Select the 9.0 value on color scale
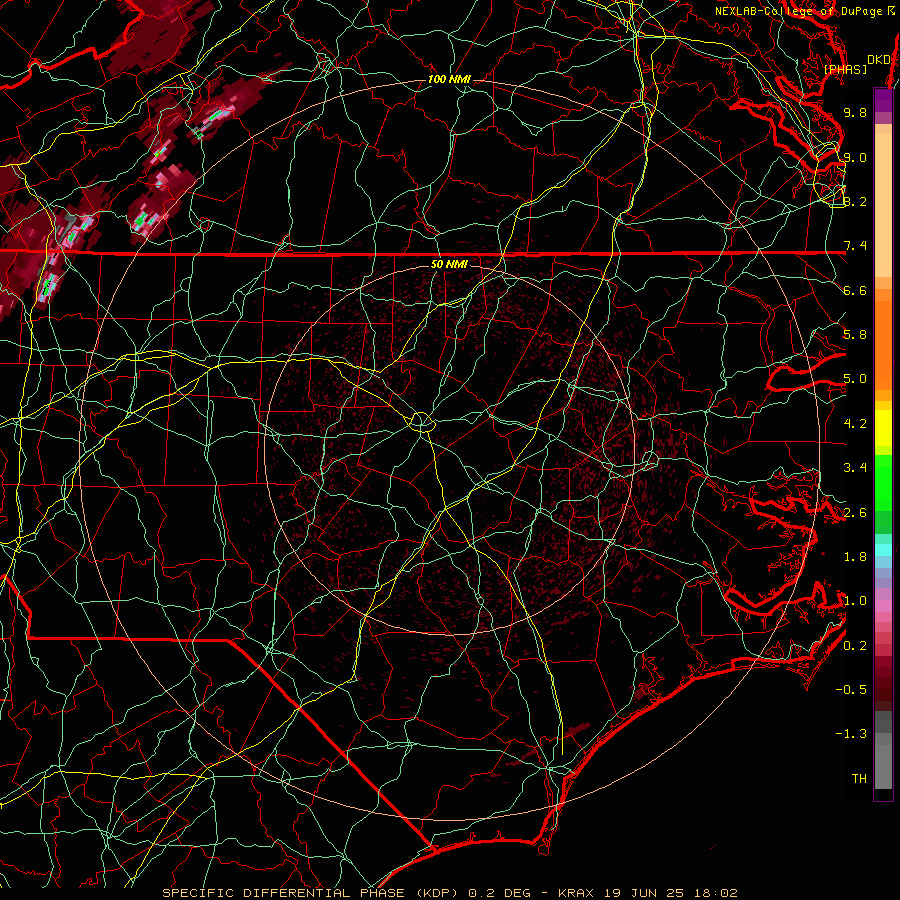The height and width of the screenshot is (900, 900). (855, 157)
